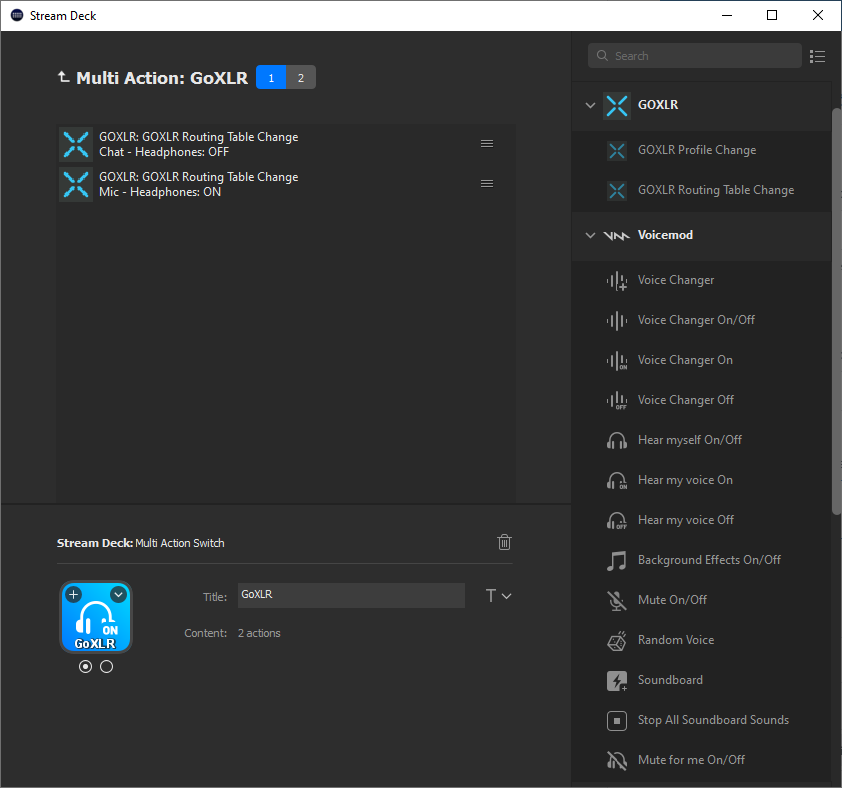Select the second state radio button under key preview
Image resolution: width=842 pixels, height=788 pixels.
click(106, 667)
